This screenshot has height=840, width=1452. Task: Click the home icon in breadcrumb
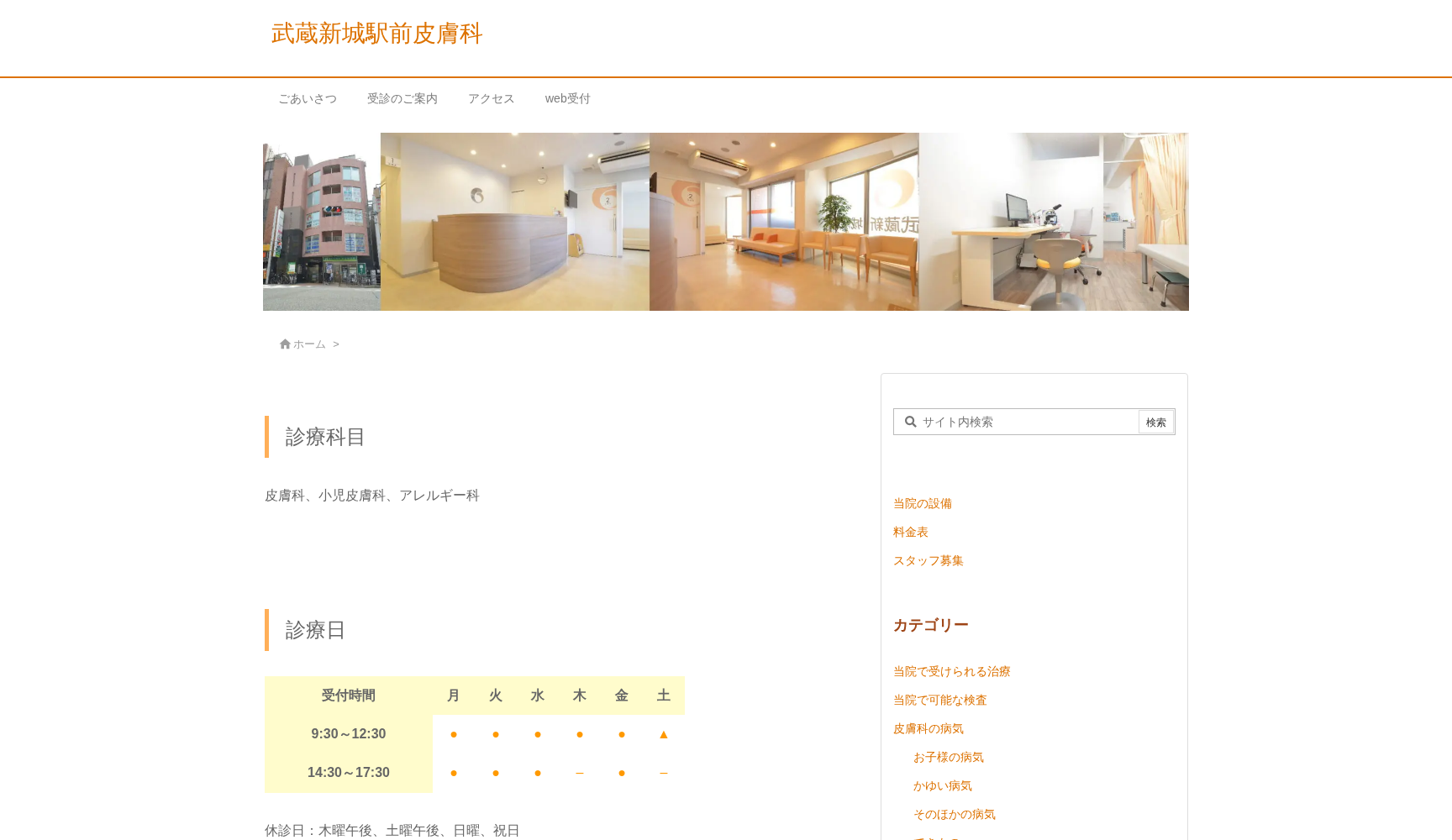pyautogui.click(x=285, y=344)
